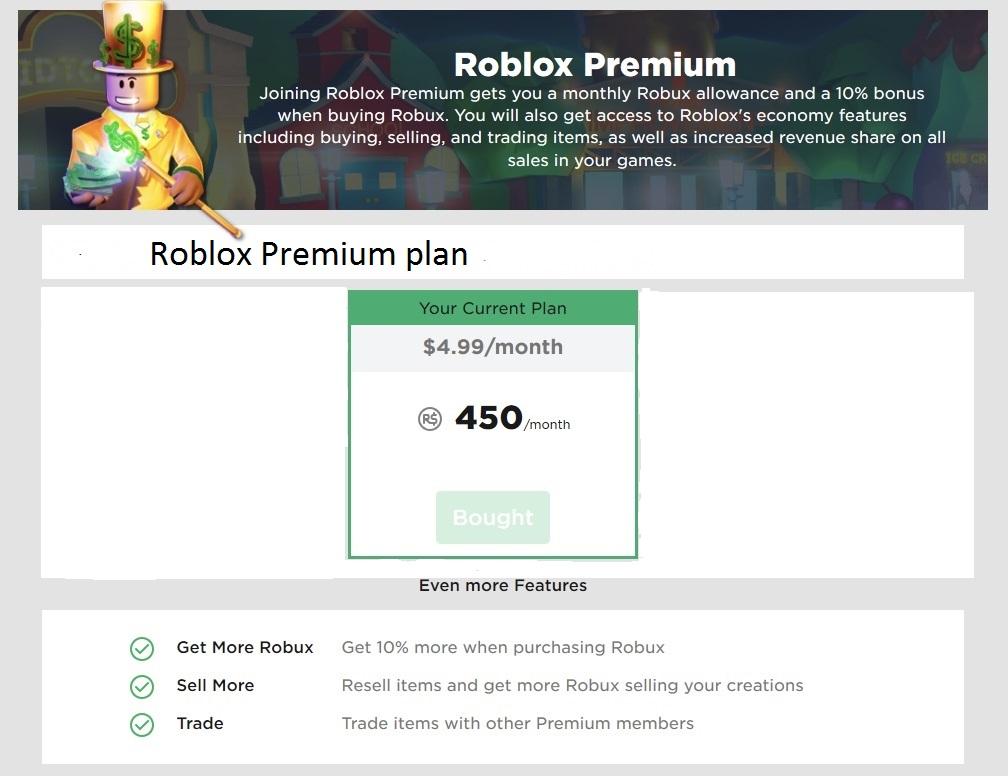
Task: Click the stack of cash held by the avatar
Action: 92,180
